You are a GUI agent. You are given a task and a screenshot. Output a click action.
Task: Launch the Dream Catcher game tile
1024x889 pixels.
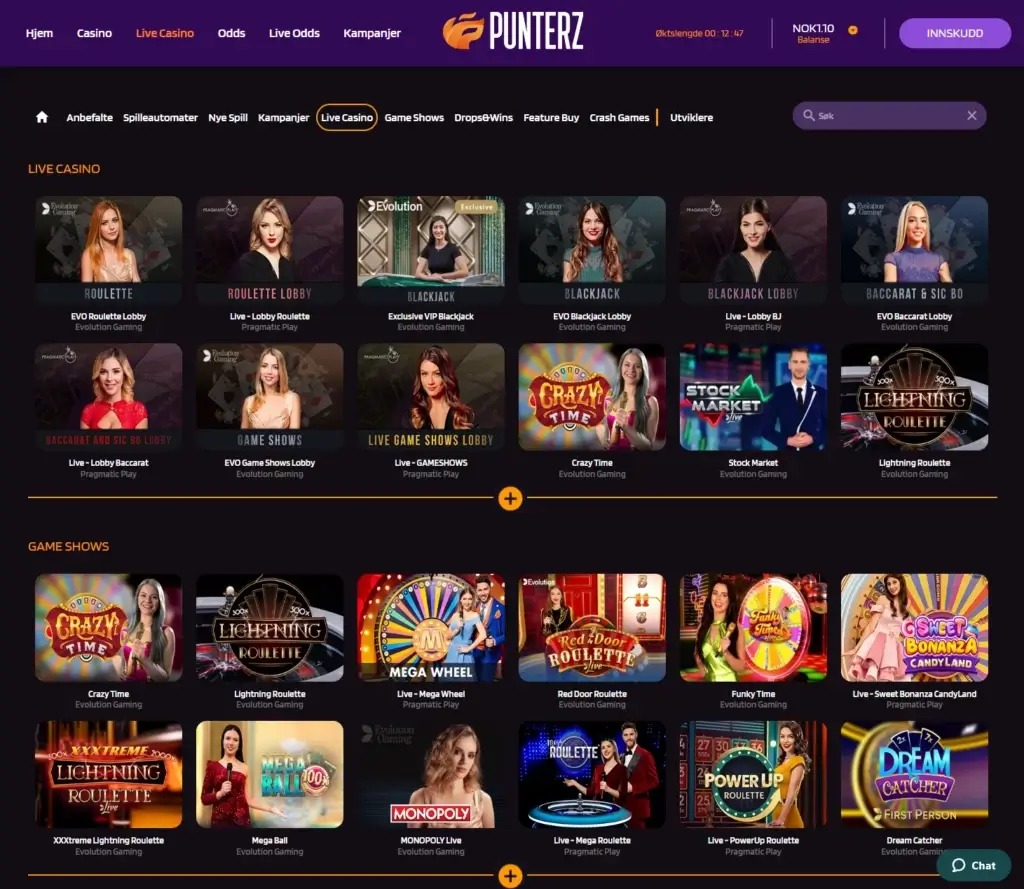(x=914, y=775)
